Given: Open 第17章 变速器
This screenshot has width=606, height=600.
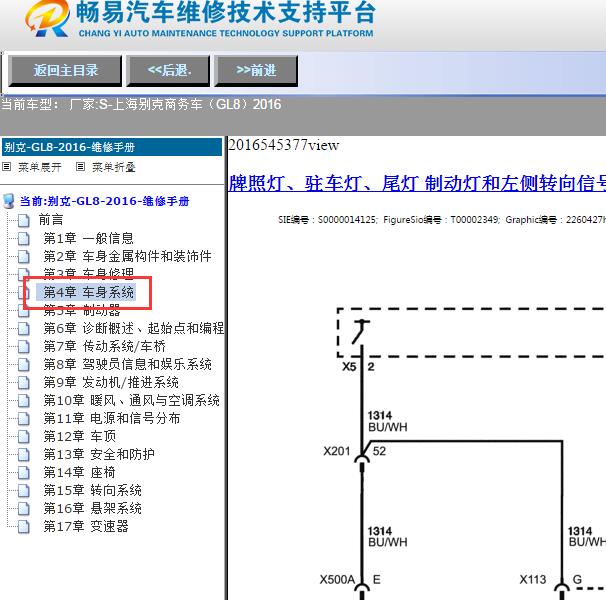Looking at the screenshot, I should coord(86,527).
